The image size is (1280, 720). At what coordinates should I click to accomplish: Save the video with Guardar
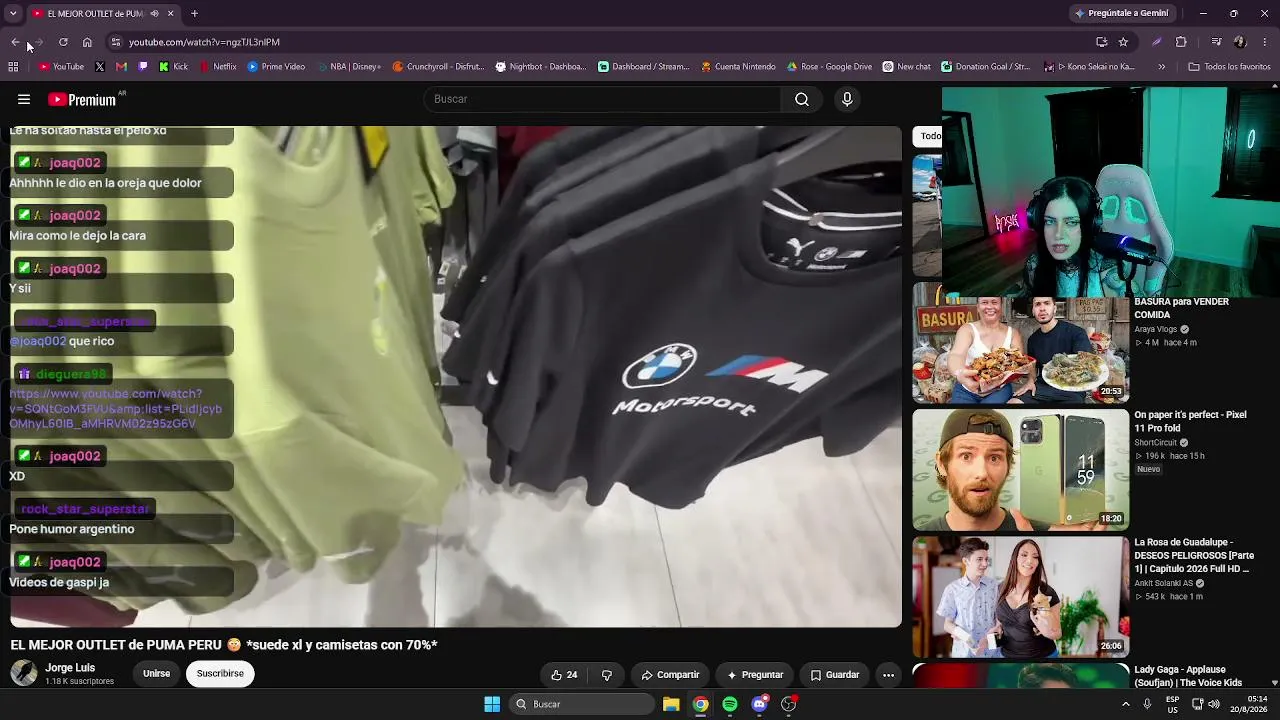click(x=834, y=675)
